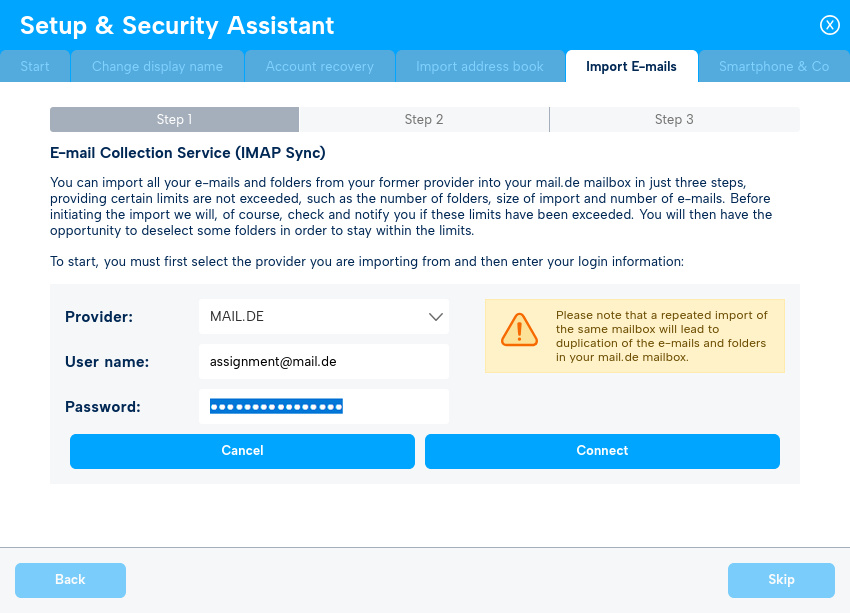The height and width of the screenshot is (613, 850).
Task: Switch to the Start tab
Action: pos(35,66)
